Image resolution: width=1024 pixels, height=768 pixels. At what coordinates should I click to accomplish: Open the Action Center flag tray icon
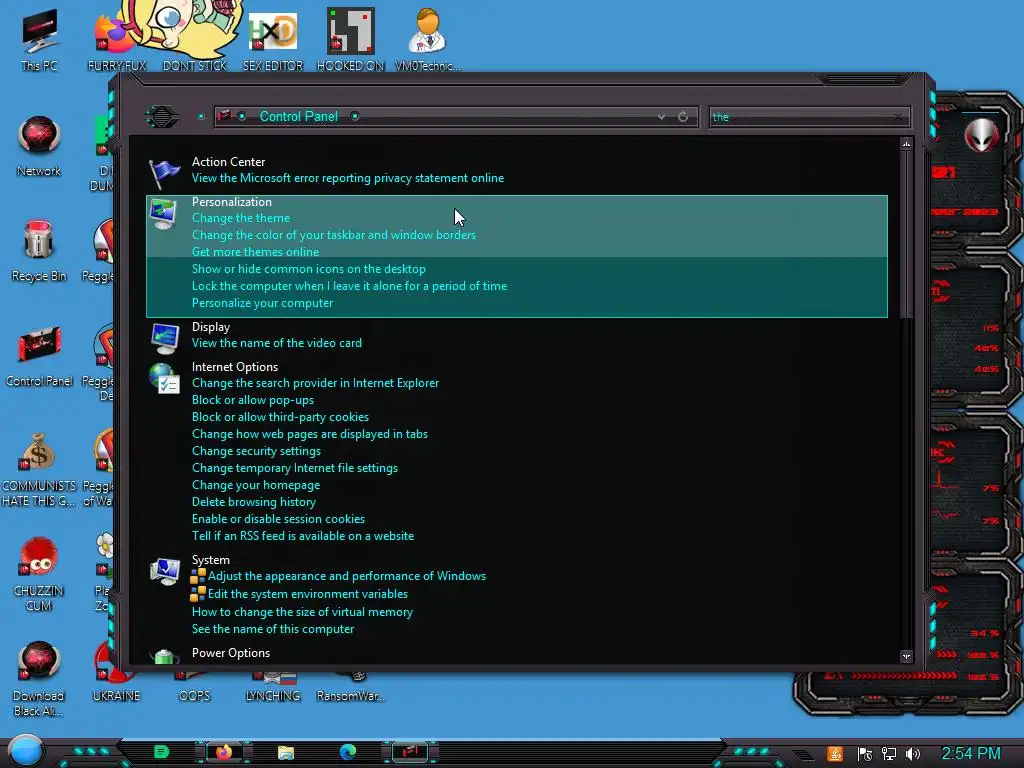click(865, 754)
